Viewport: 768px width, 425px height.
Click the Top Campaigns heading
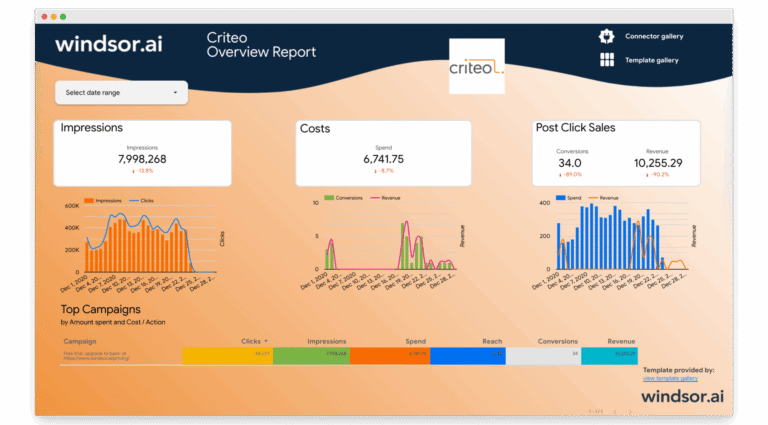click(x=100, y=309)
